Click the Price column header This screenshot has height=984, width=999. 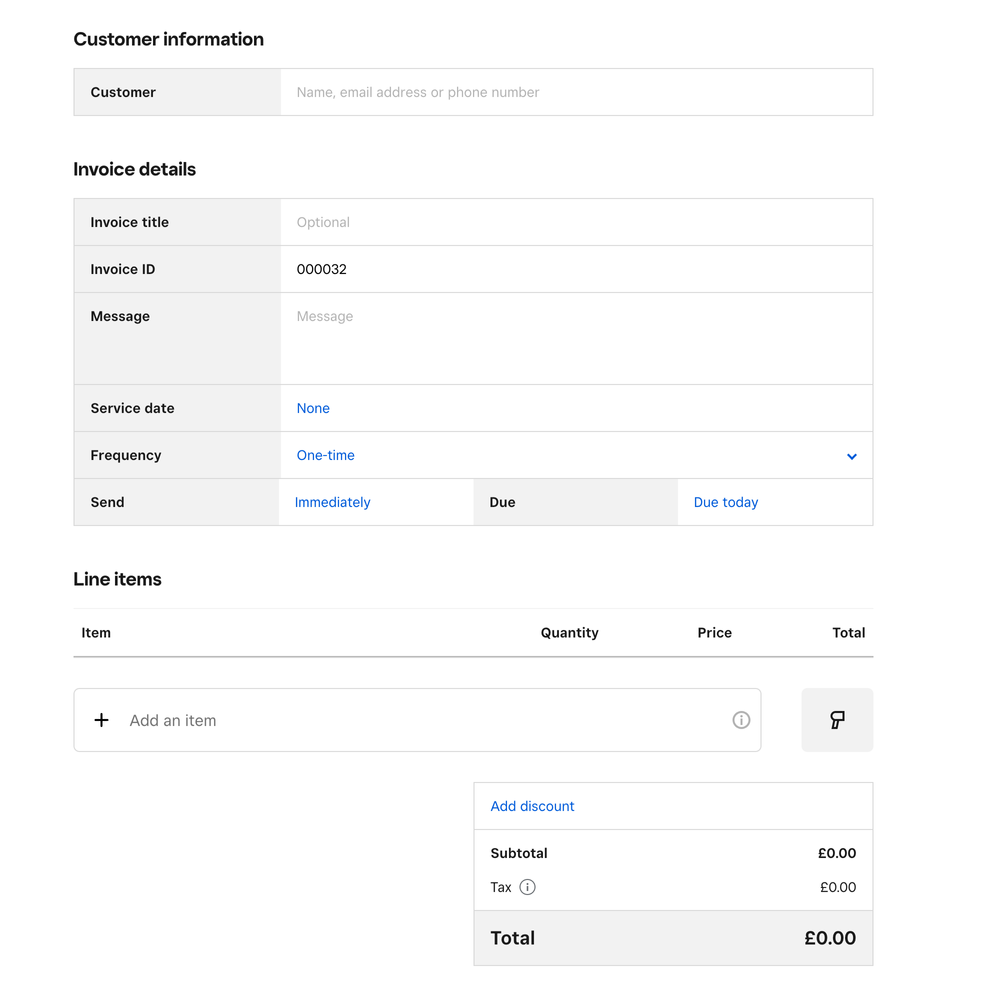click(x=714, y=633)
